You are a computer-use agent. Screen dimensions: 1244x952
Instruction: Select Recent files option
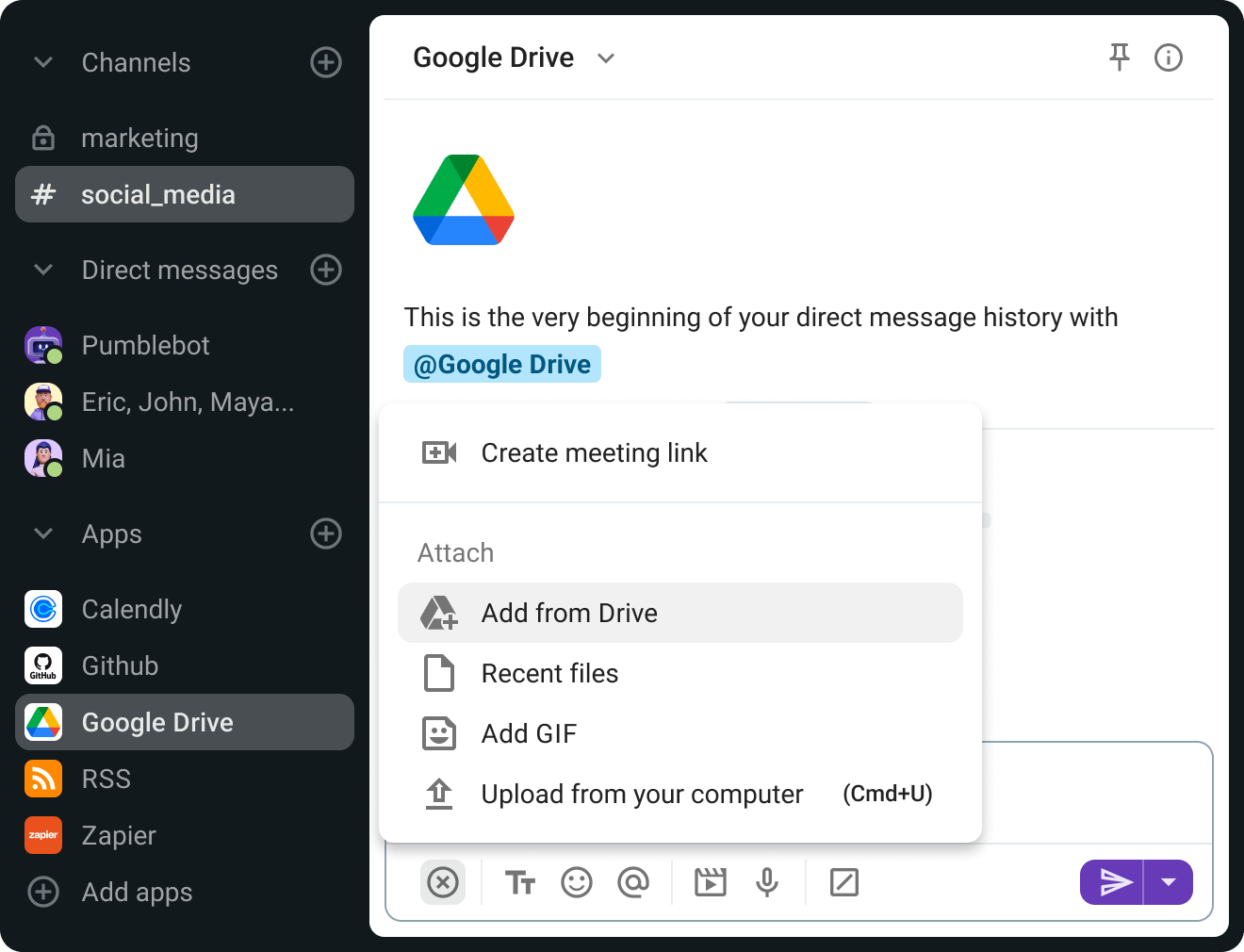point(680,673)
